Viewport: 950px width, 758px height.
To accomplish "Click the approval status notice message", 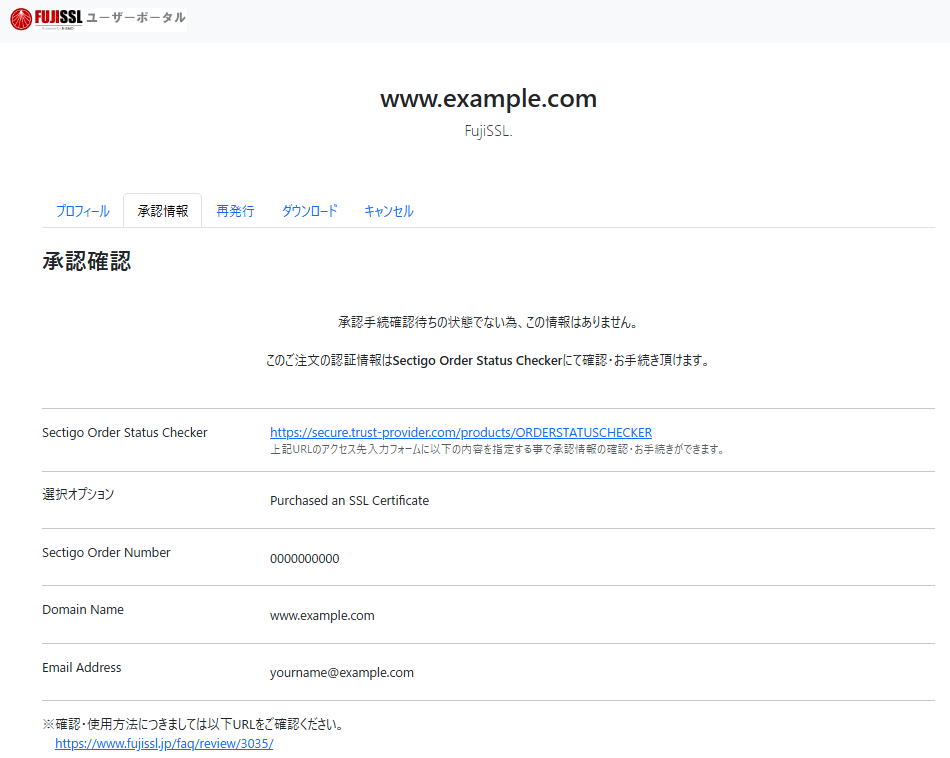I will [x=488, y=322].
